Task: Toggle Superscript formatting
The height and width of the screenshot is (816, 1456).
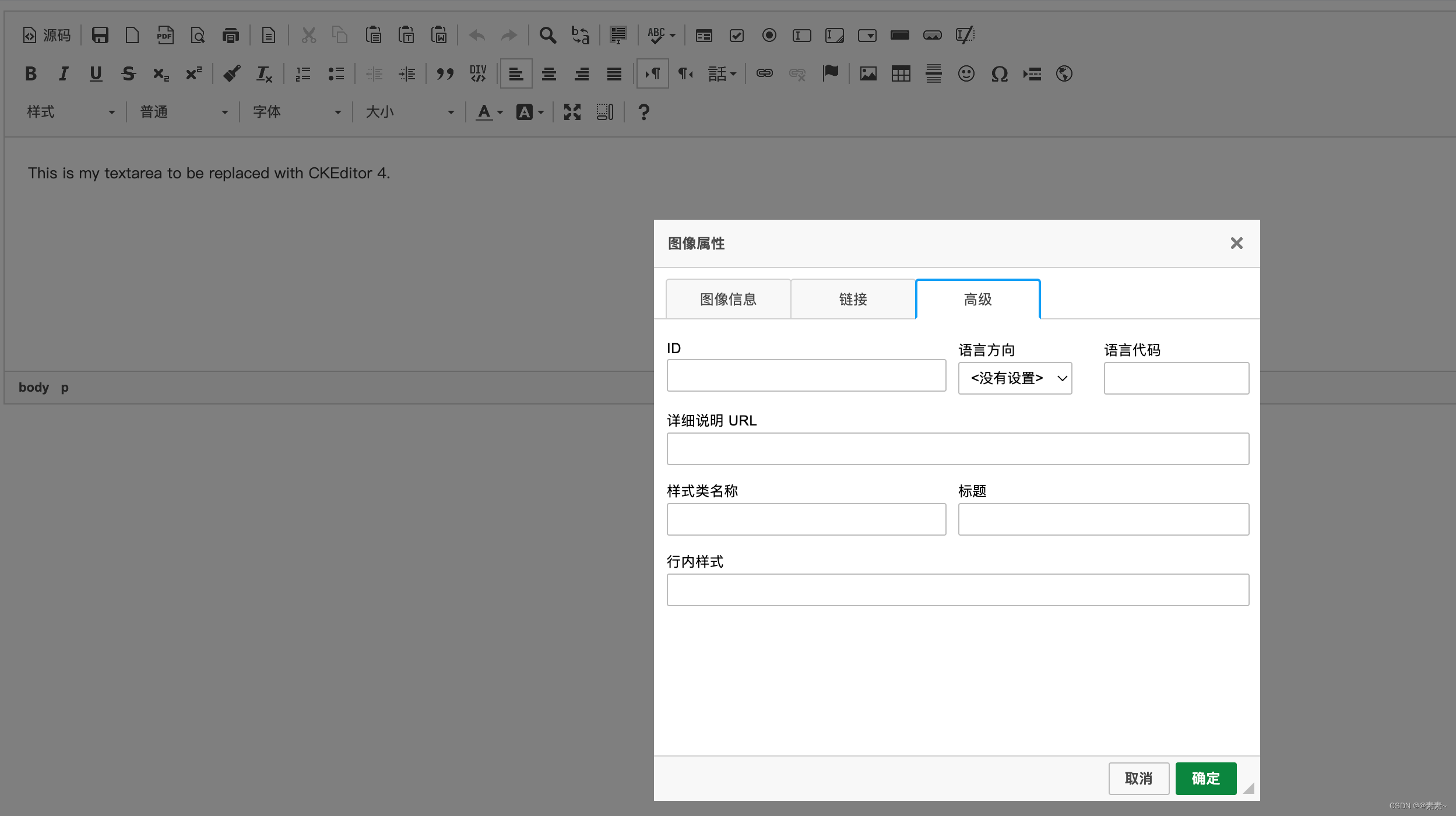Action: [x=194, y=73]
